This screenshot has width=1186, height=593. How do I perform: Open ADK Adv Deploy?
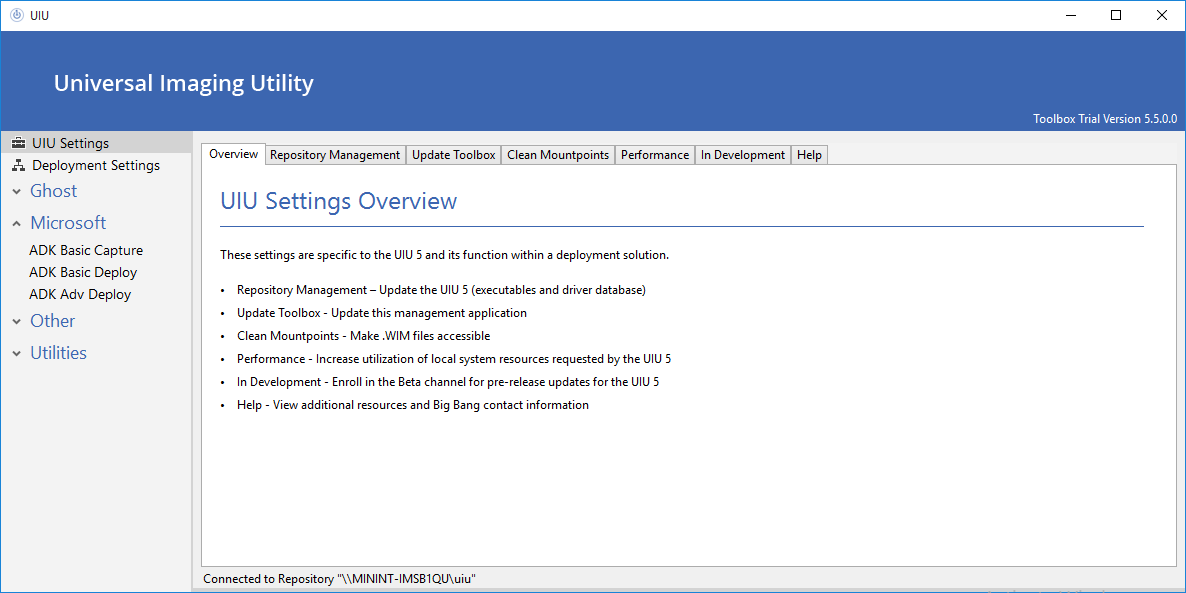click(x=80, y=294)
